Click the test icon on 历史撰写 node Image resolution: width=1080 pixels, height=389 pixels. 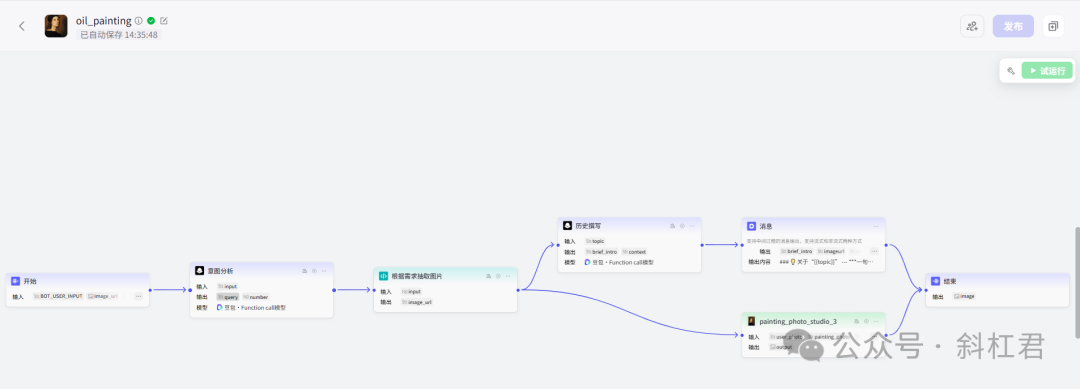point(672,225)
